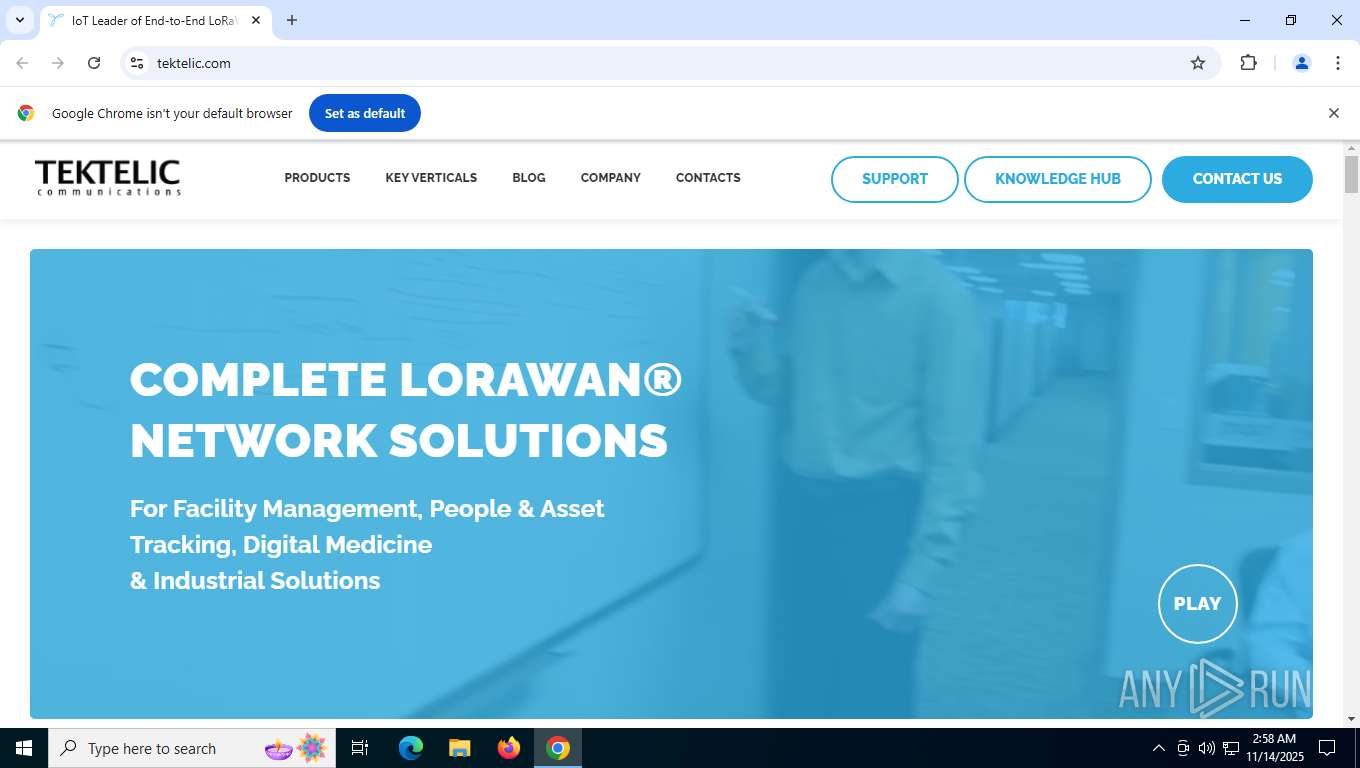Open the Windows notification center
This screenshot has width=1360, height=768.
click(1327, 748)
